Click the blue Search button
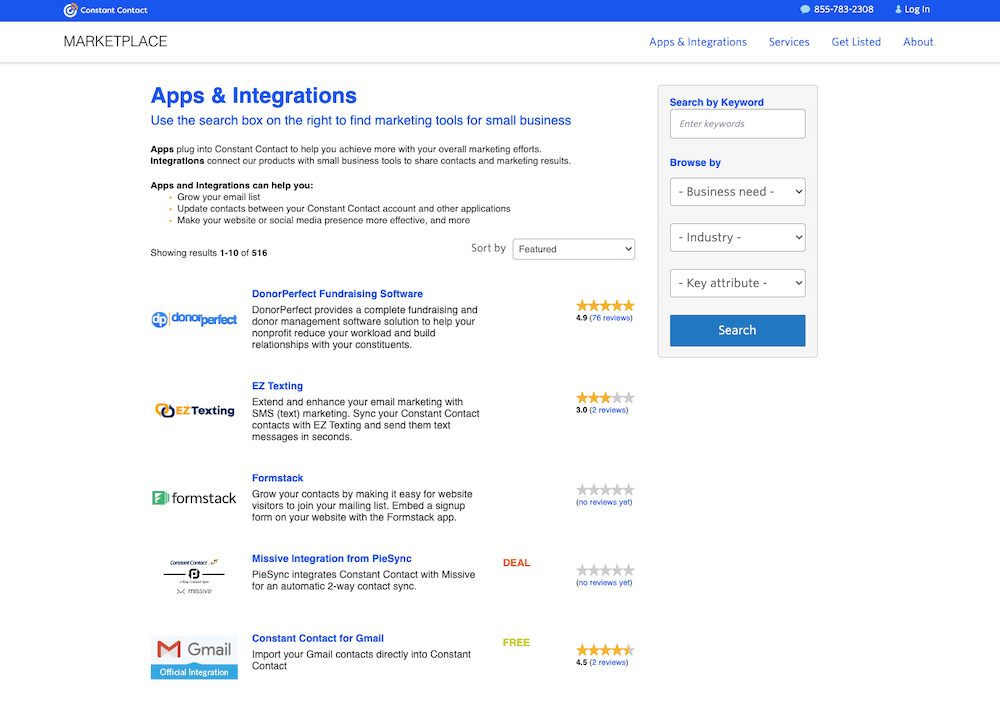This screenshot has width=1000, height=702. pos(737,330)
